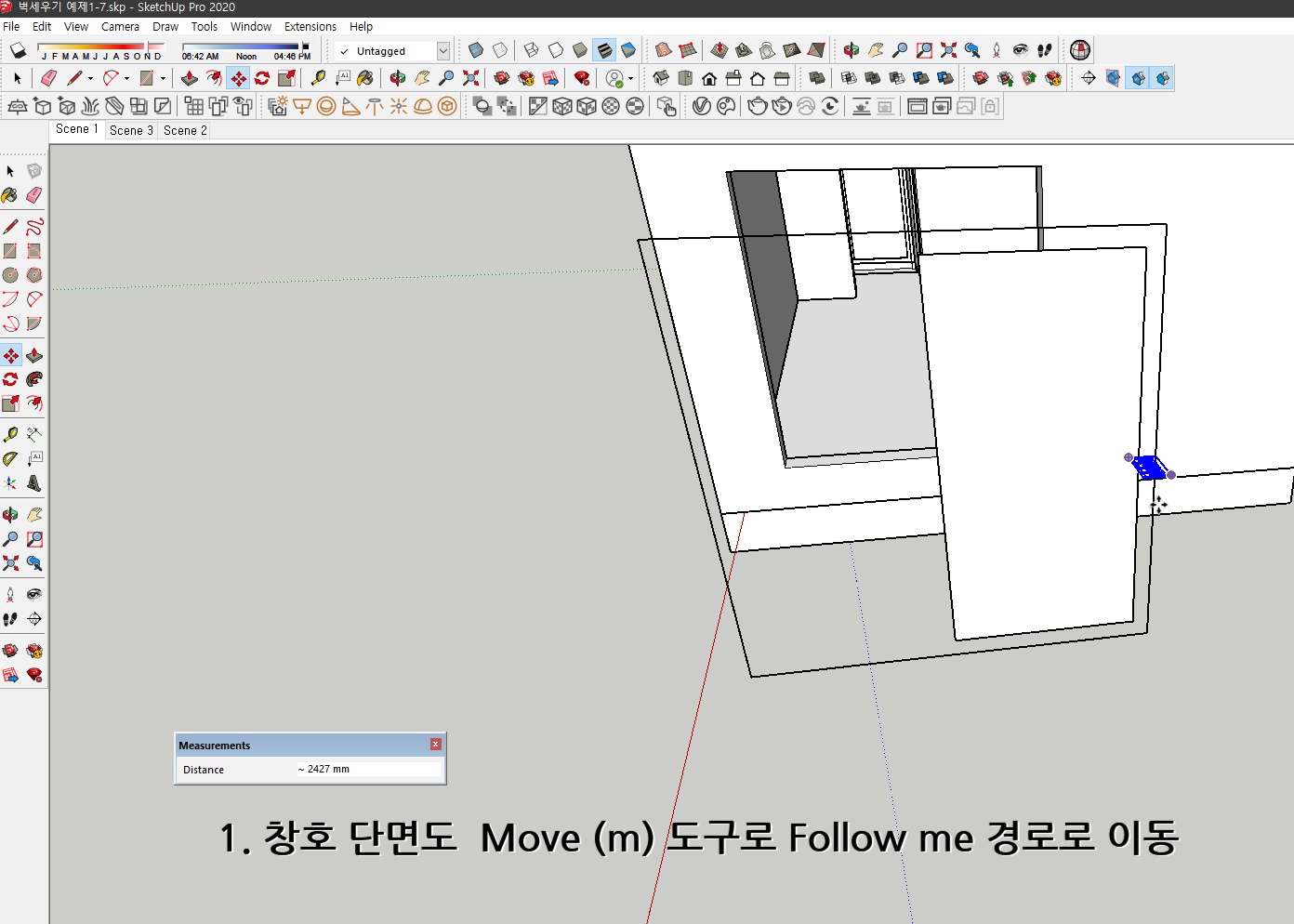1294x924 pixels.
Task: Open the Arc tool variants dropdown
Action: pos(127,79)
